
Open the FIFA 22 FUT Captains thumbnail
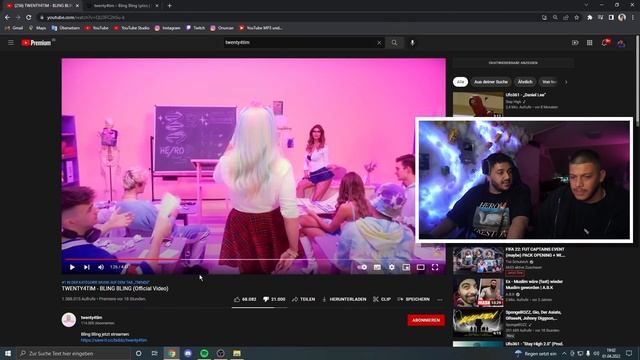point(478,260)
